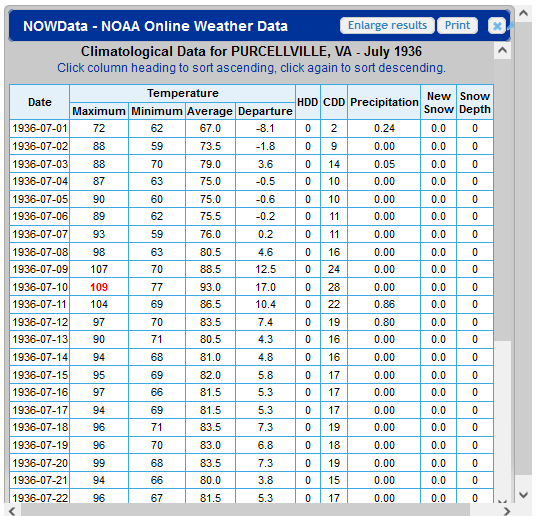Sort by the Precipitation column heading

tap(384, 102)
